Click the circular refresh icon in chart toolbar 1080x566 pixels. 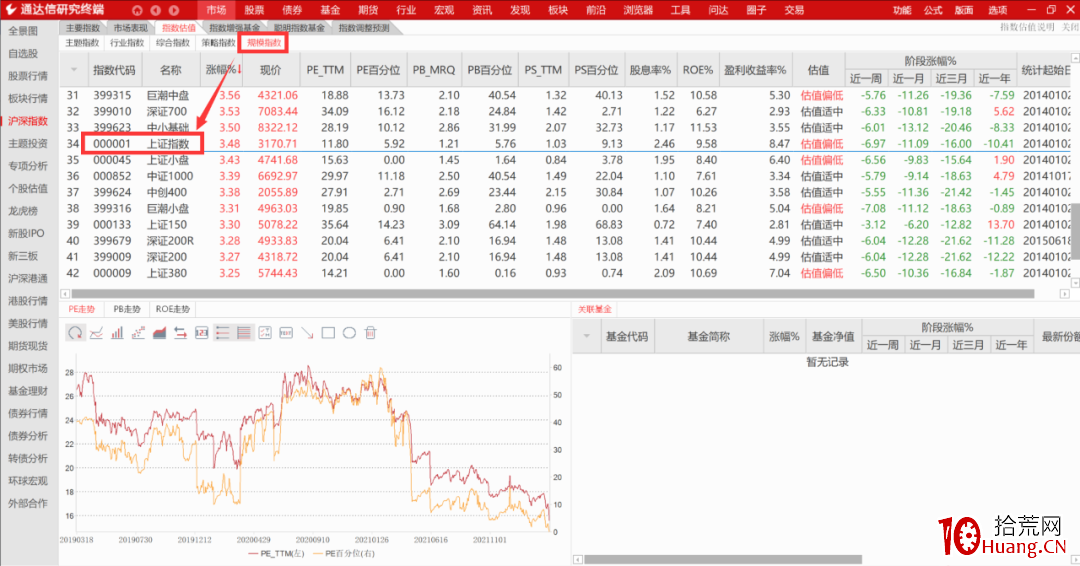pyautogui.click(x=75, y=333)
